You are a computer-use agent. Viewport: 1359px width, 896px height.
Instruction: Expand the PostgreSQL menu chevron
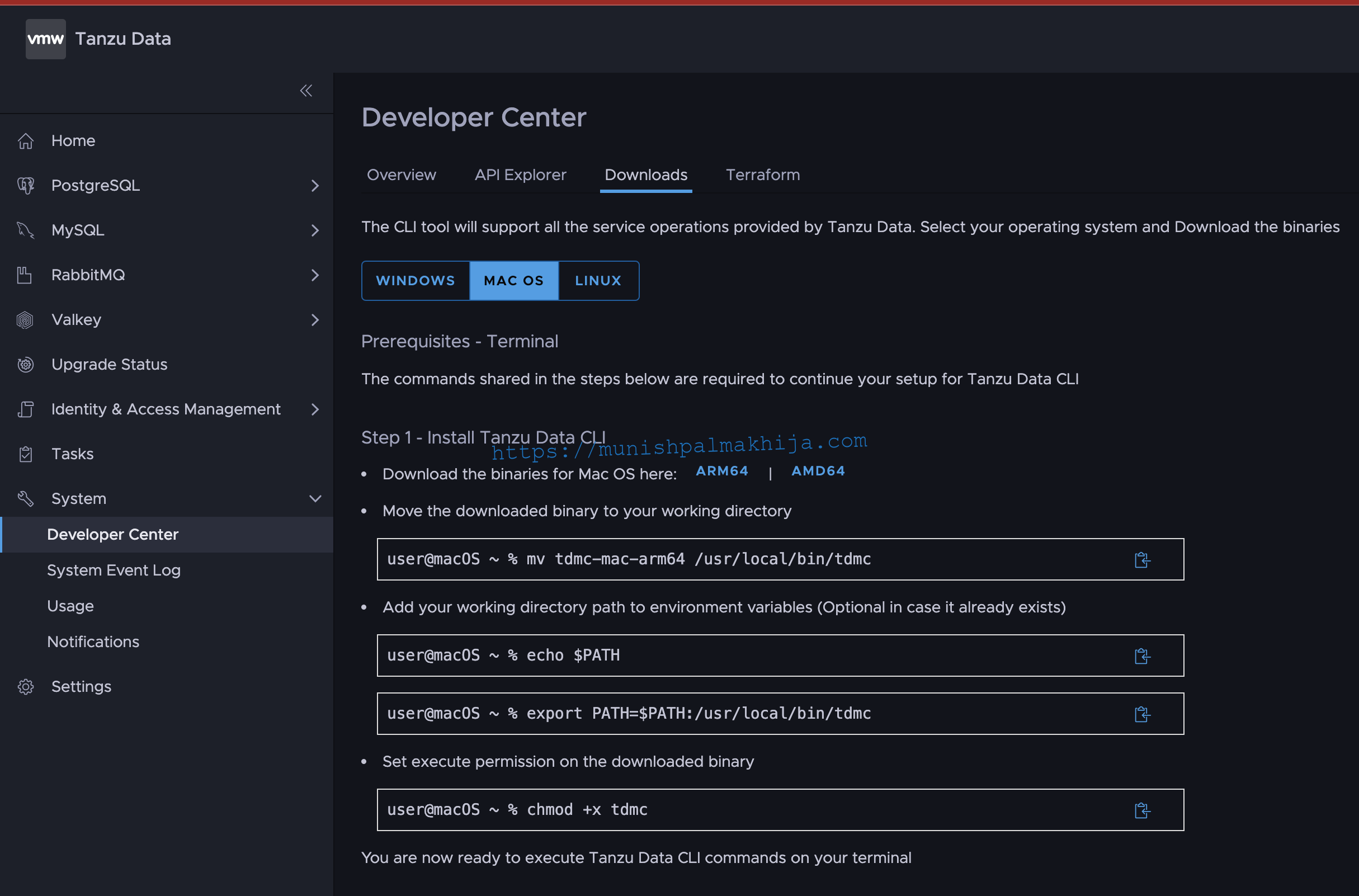315,186
